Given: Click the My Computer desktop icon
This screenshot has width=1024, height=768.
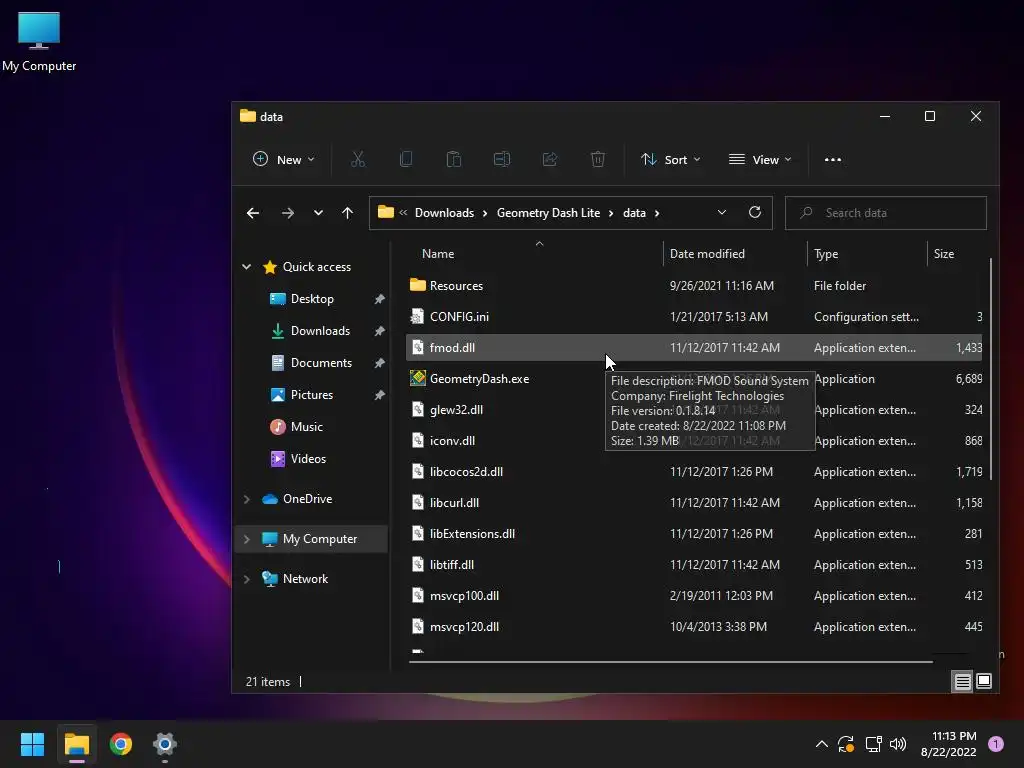Looking at the screenshot, I should pos(39,42).
